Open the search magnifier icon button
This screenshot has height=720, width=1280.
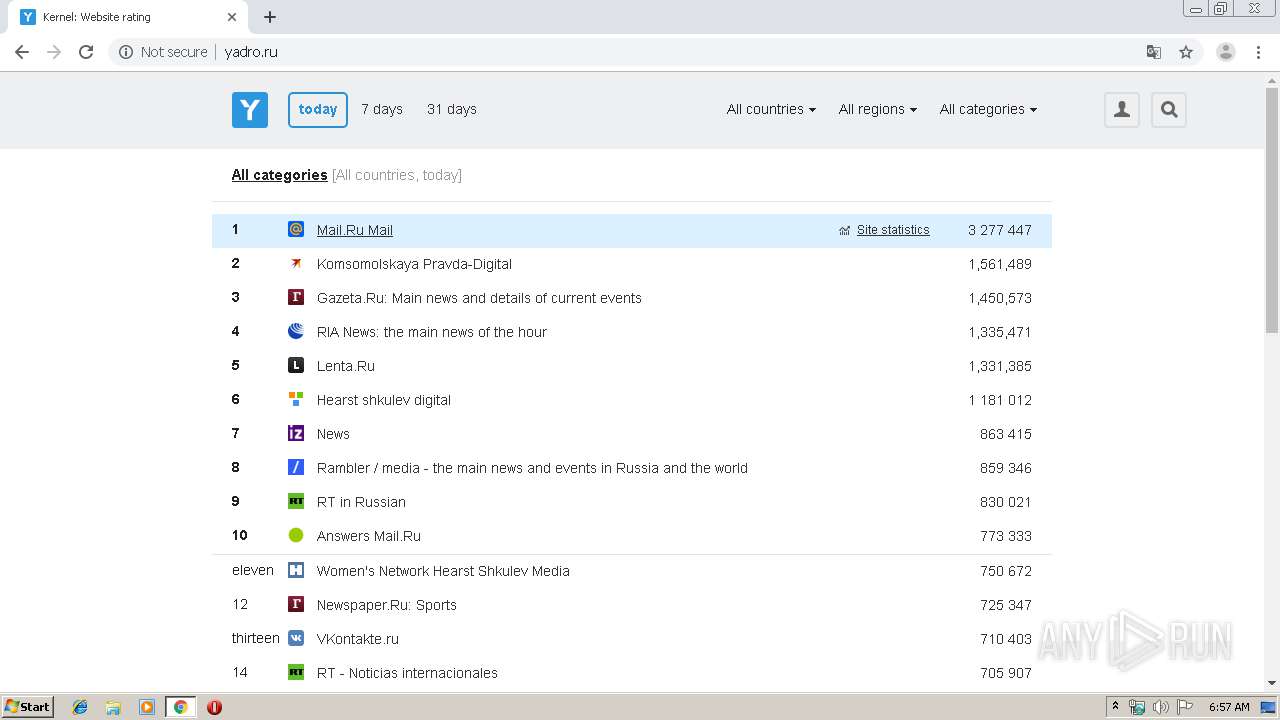point(1169,110)
